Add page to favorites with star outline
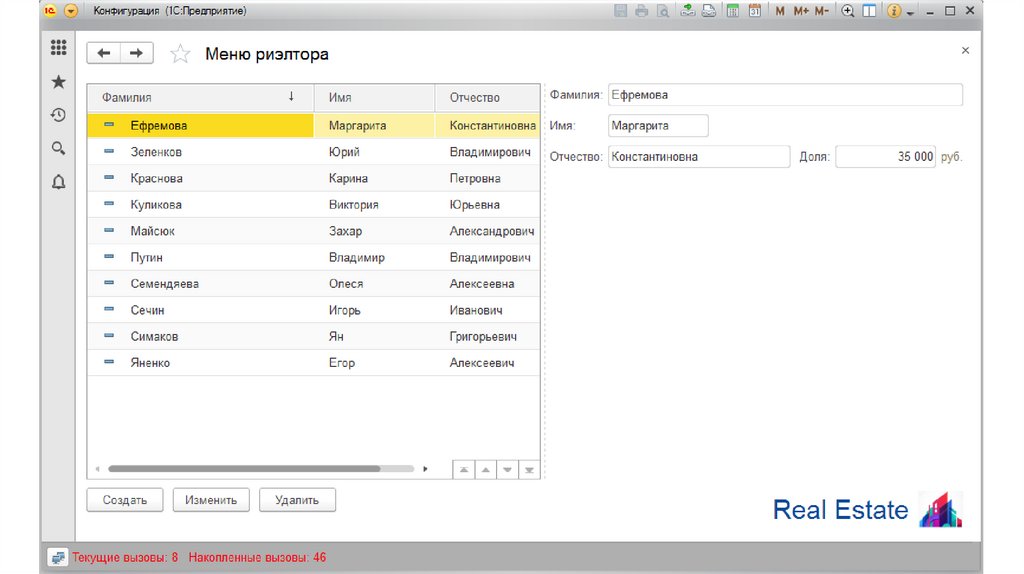Viewport: 1024px width, 574px height. 180,54
